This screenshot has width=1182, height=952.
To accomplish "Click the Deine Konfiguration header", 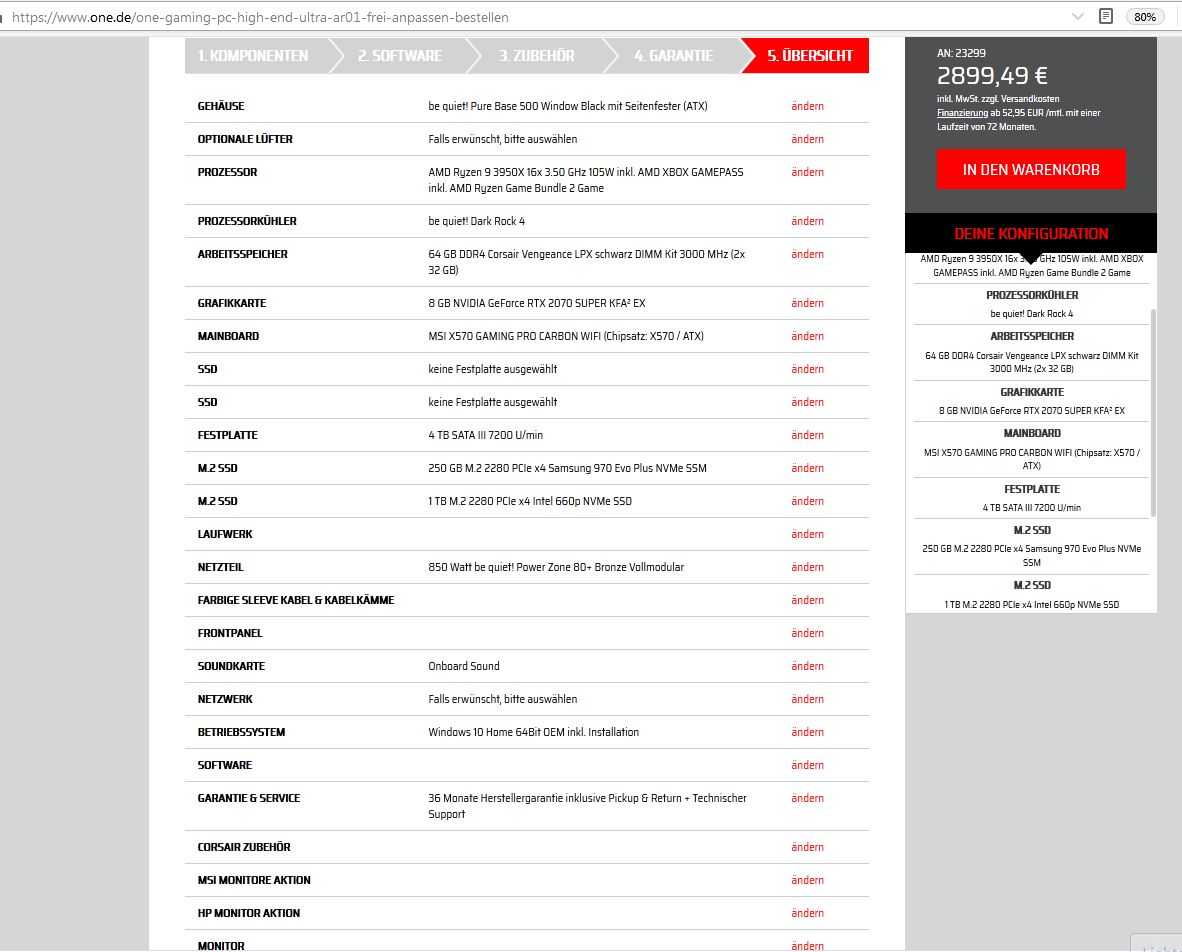I will pyautogui.click(x=1030, y=234).
